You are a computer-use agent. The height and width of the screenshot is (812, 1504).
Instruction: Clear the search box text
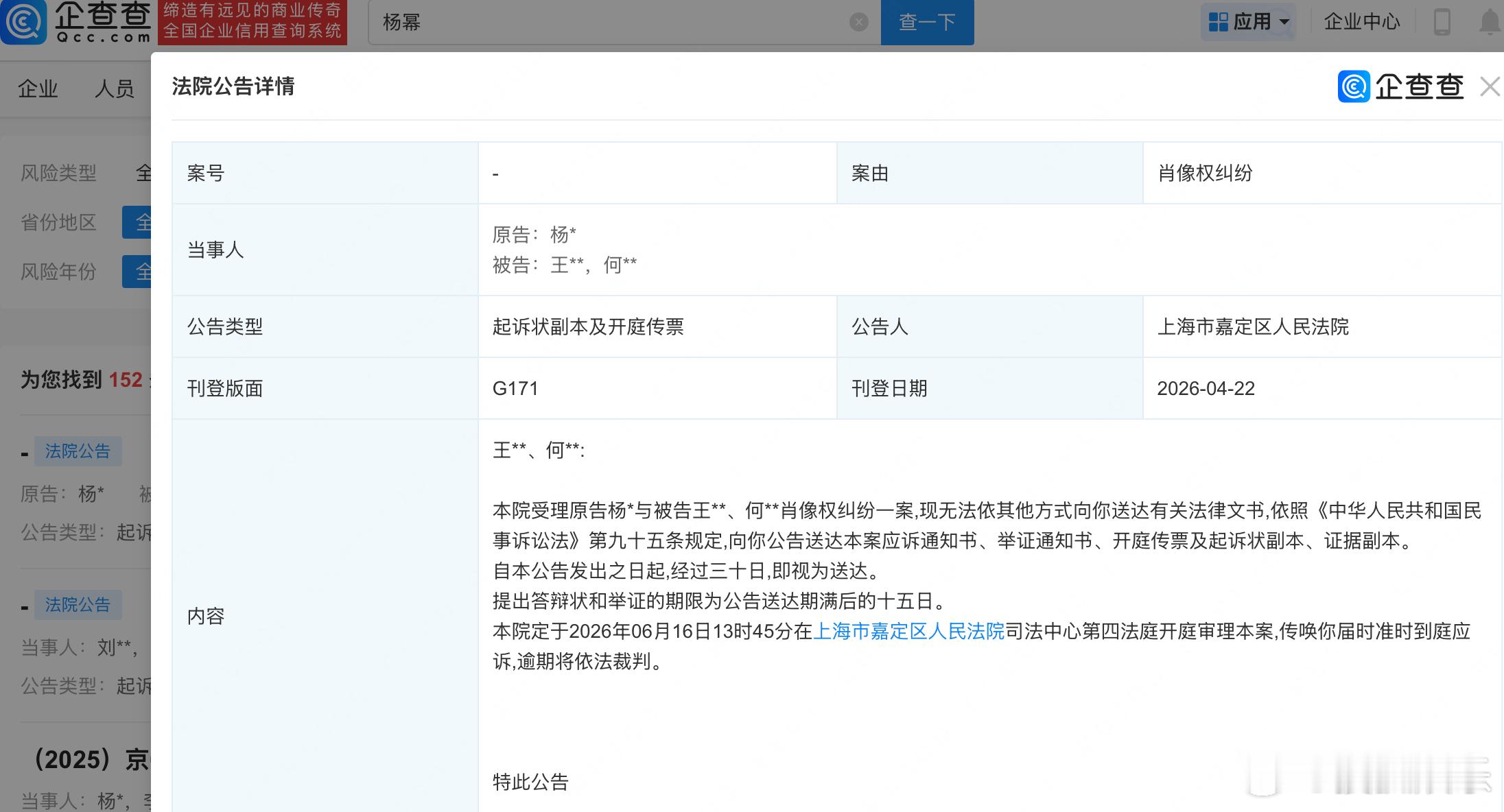click(x=858, y=23)
